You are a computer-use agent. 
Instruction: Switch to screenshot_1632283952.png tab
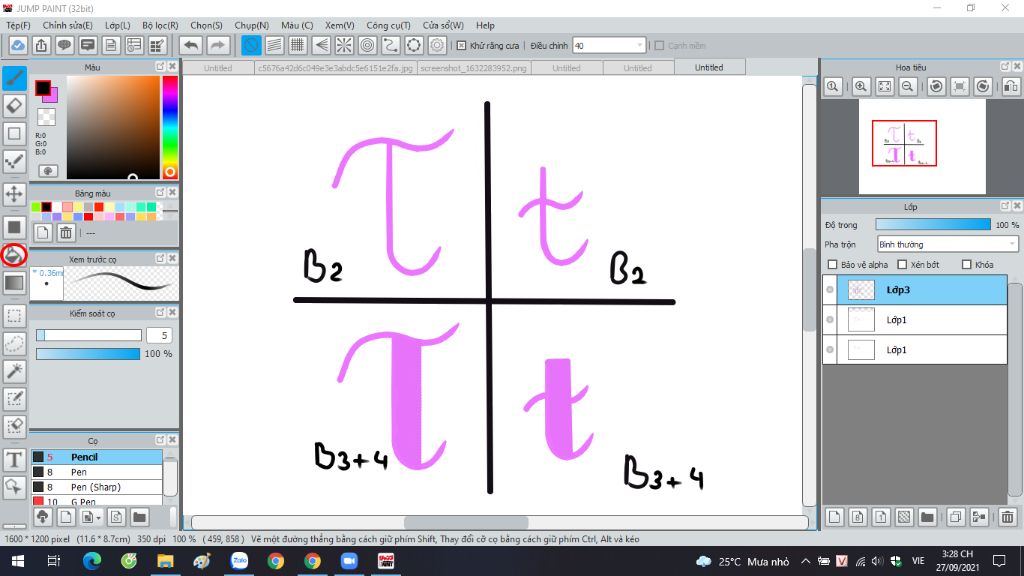point(473,68)
